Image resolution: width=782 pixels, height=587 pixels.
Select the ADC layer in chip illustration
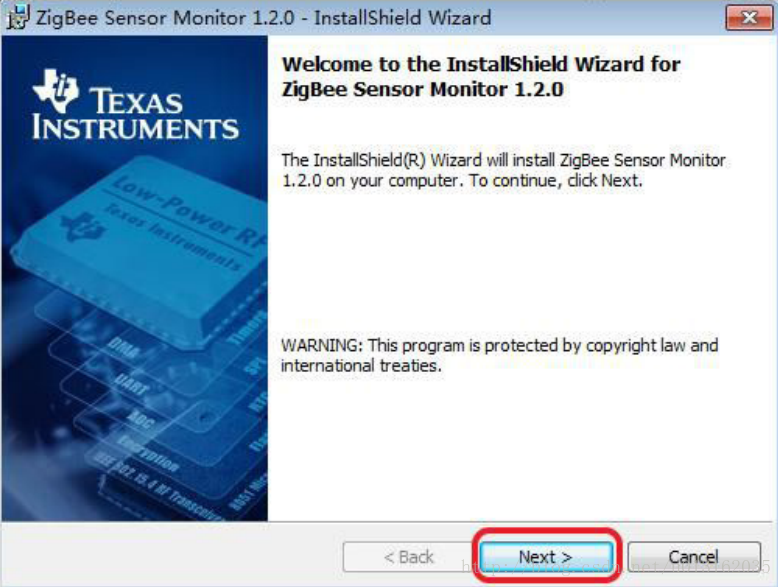coord(140,418)
